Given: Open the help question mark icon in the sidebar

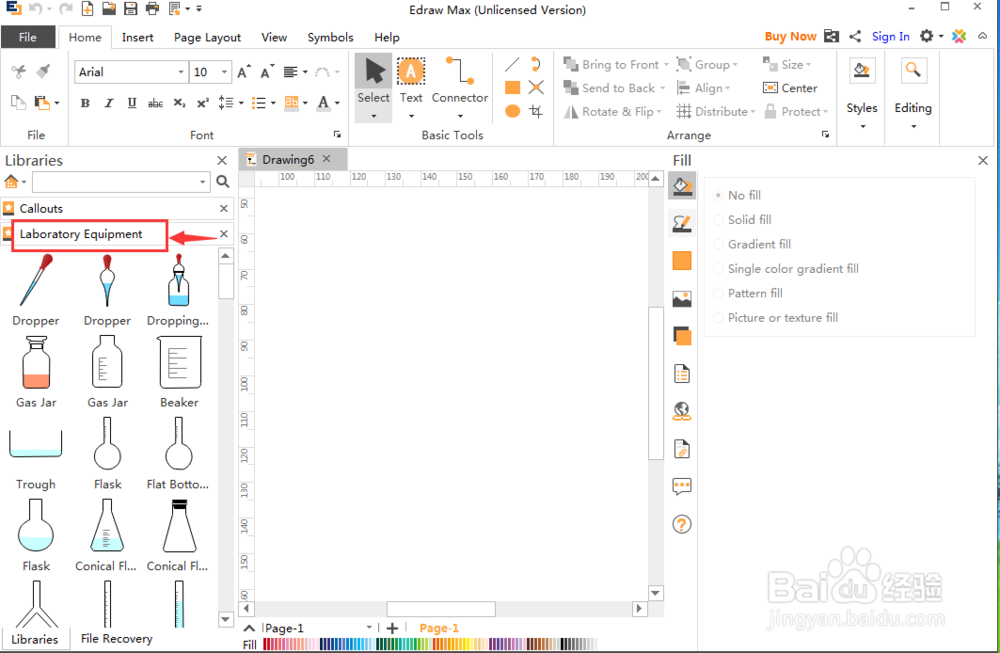Looking at the screenshot, I should pyautogui.click(x=682, y=524).
